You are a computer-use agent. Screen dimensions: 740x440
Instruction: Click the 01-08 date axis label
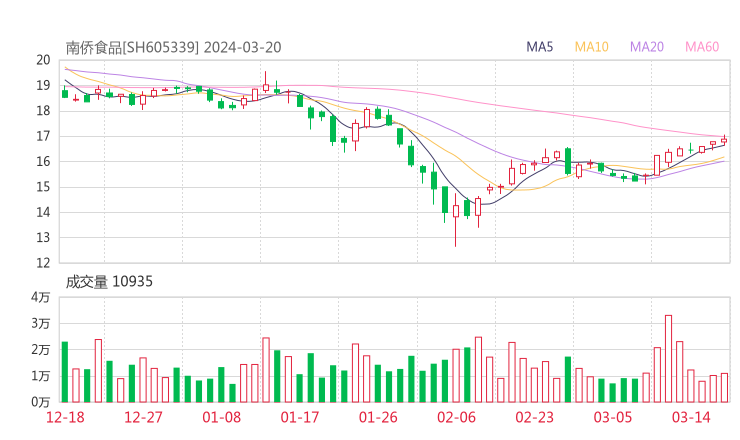click(x=221, y=417)
